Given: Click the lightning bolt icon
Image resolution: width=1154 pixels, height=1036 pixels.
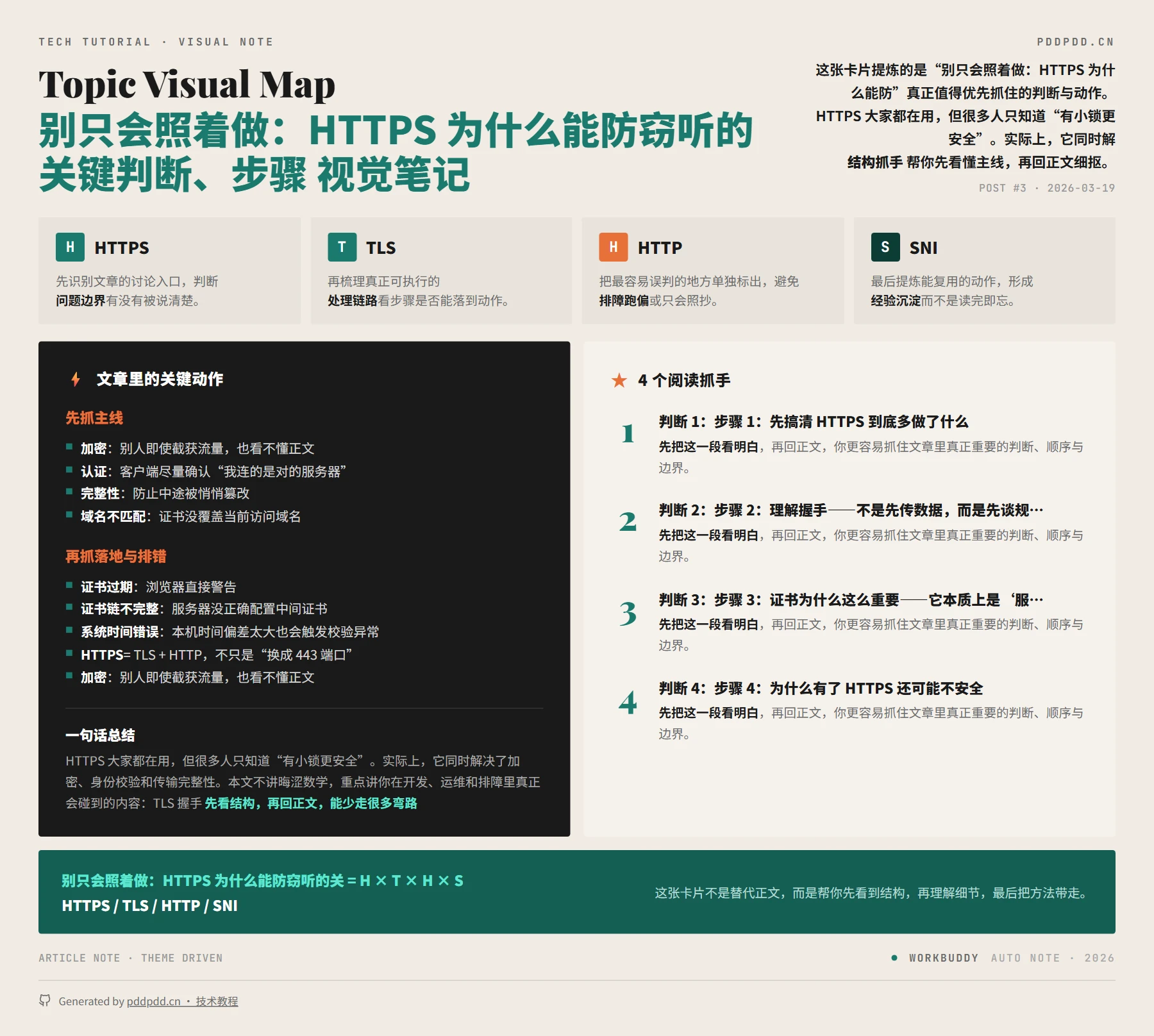Looking at the screenshot, I should (x=76, y=380).
